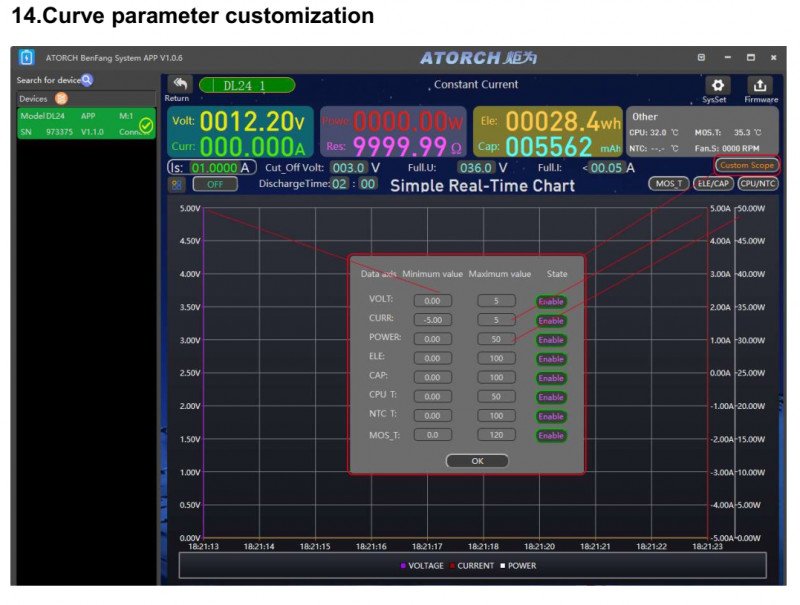Toggle the VOLT Enable state
The image size is (800, 605).
(x=551, y=301)
